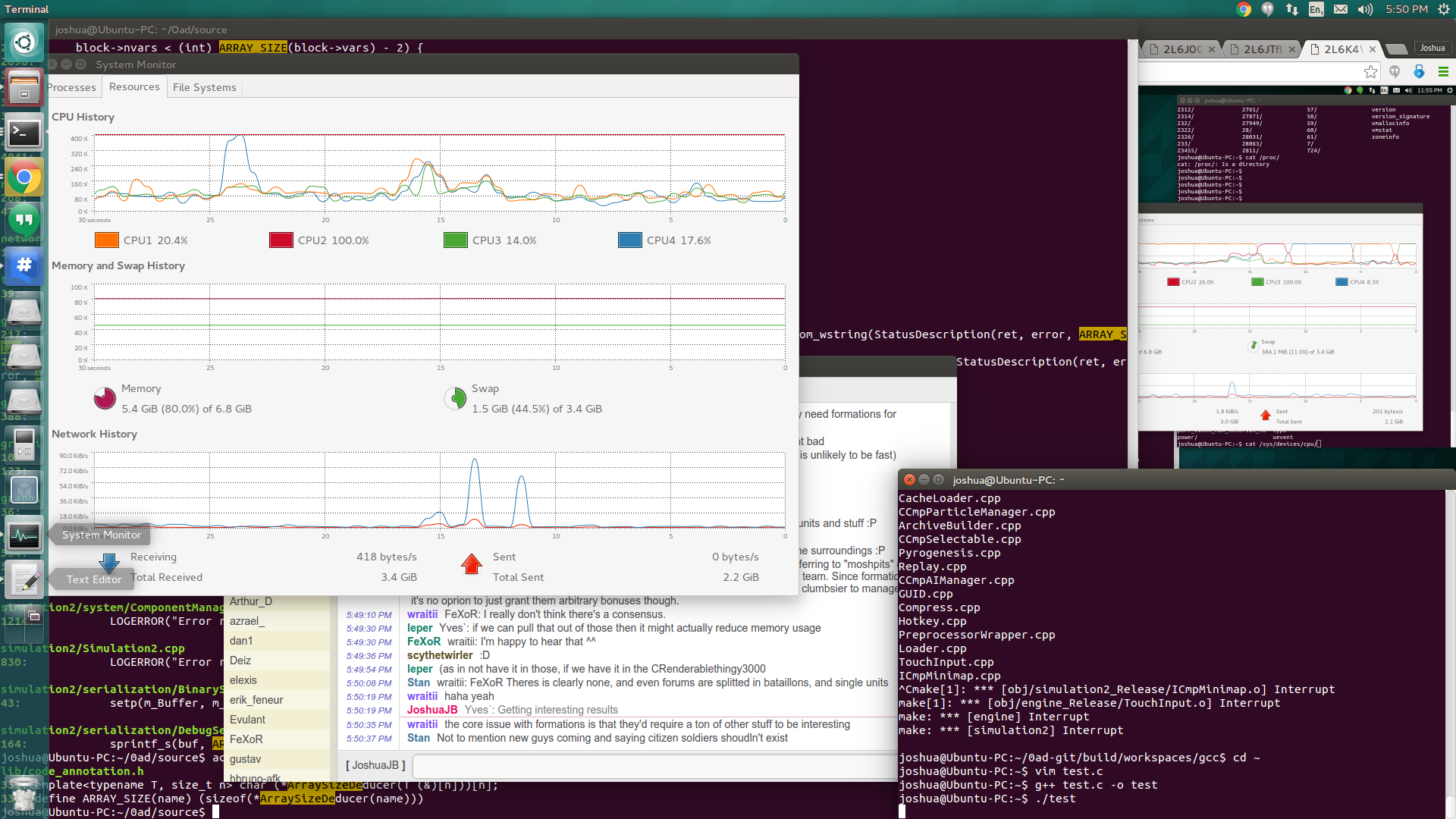Select user FeXoR in IRC nick list
Image resolution: width=1456 pixels, height=819 pixels.
[277, 739]
